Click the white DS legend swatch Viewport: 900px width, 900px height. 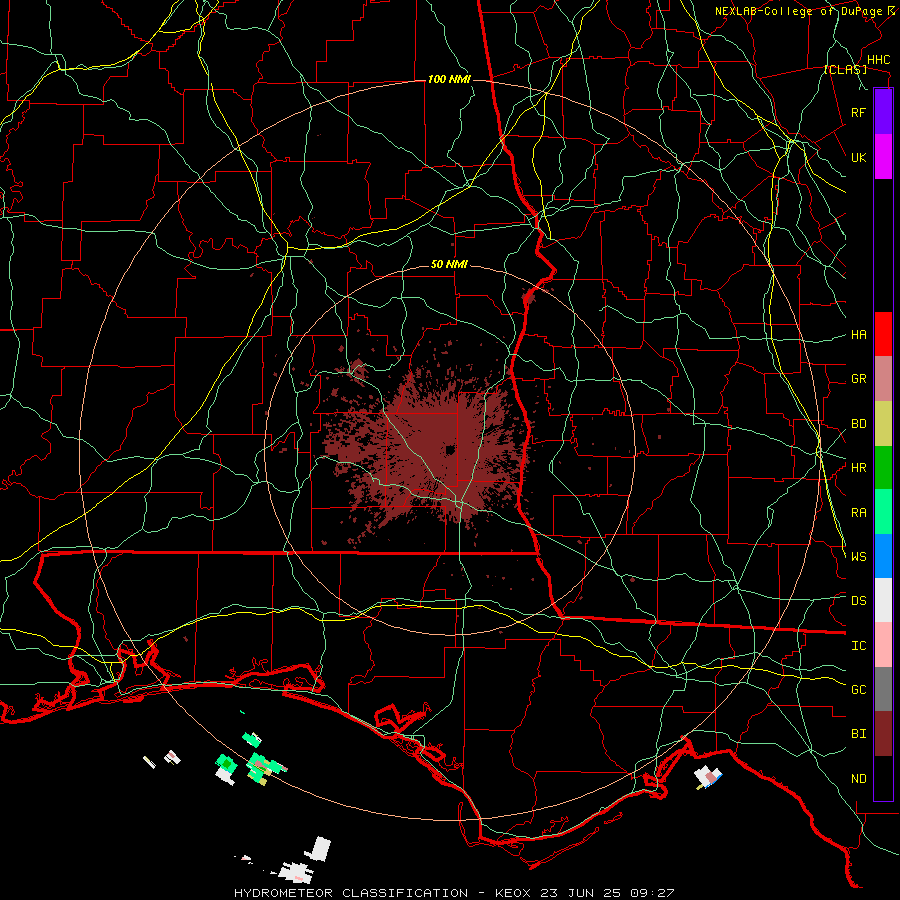pyautogui.click(x=883, y=600)
